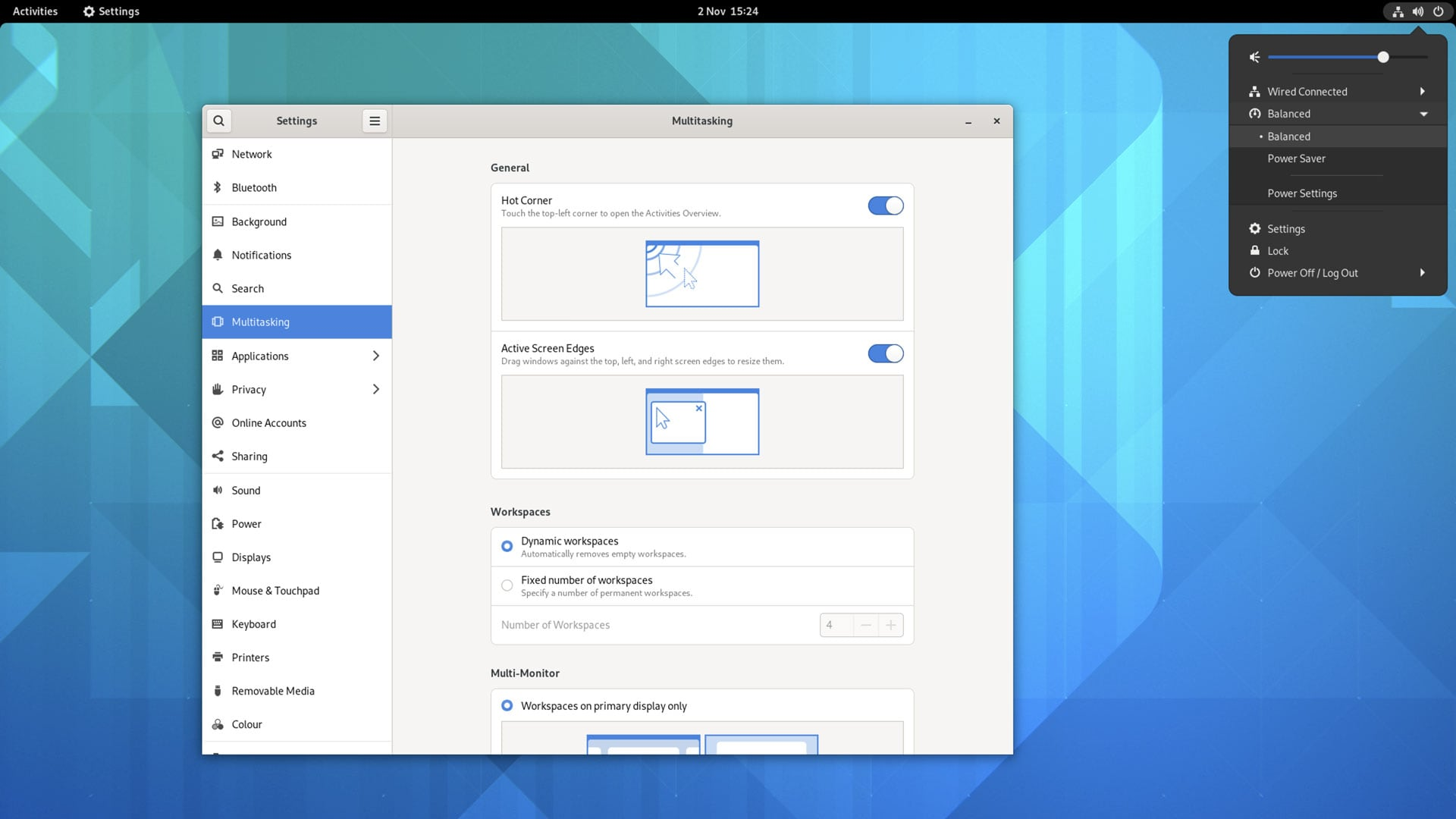The height and width of the screenshot is (819, 1456).
Task: Click the Displays settings icon in sidebar
Action: [x=217, y=558]
